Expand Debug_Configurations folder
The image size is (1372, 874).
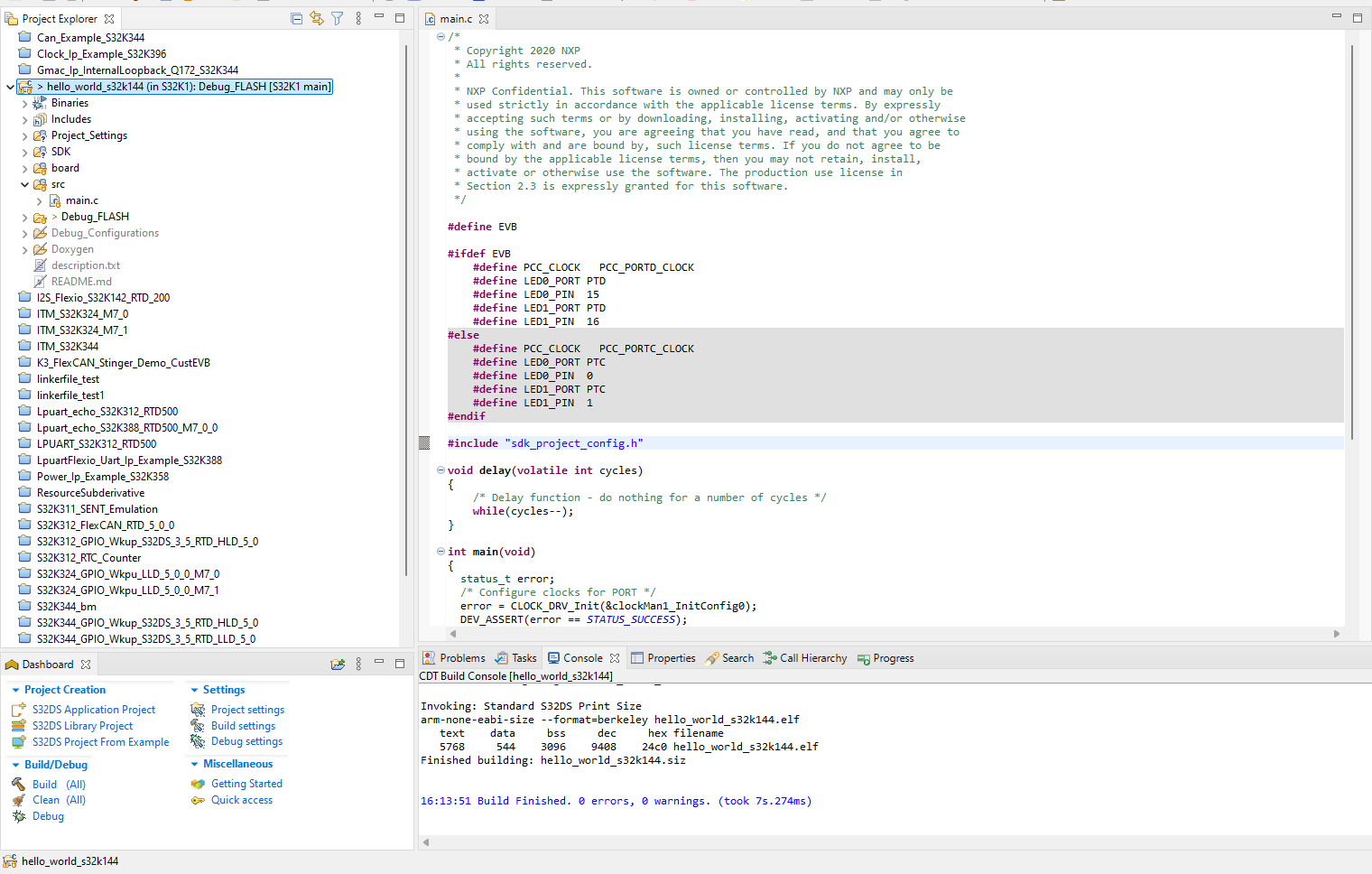(x=24, y=233)
